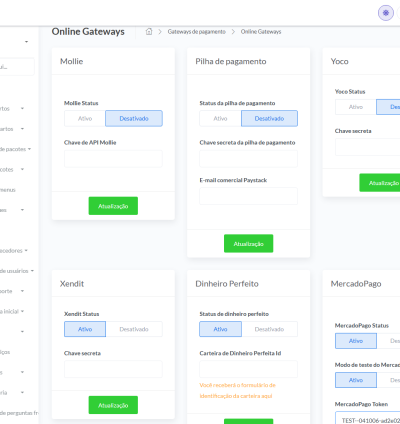The image size is (400, 424).
Task: Open the caret dropdown at top of sidebar
Action: (26, 42)
